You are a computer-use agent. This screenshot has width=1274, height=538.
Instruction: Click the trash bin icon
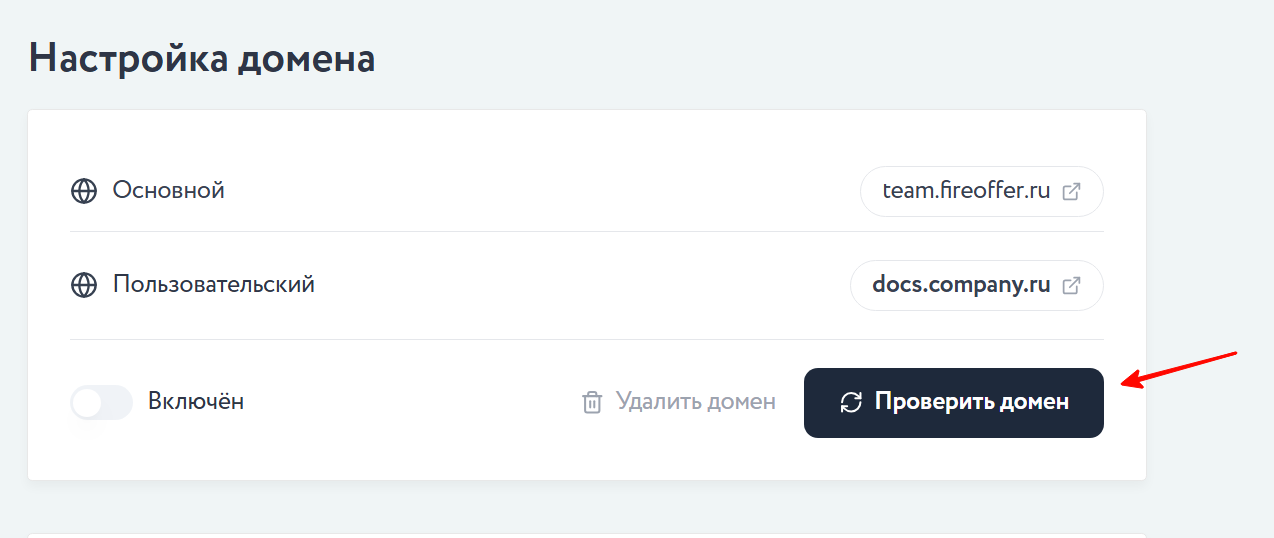(592, 402)
